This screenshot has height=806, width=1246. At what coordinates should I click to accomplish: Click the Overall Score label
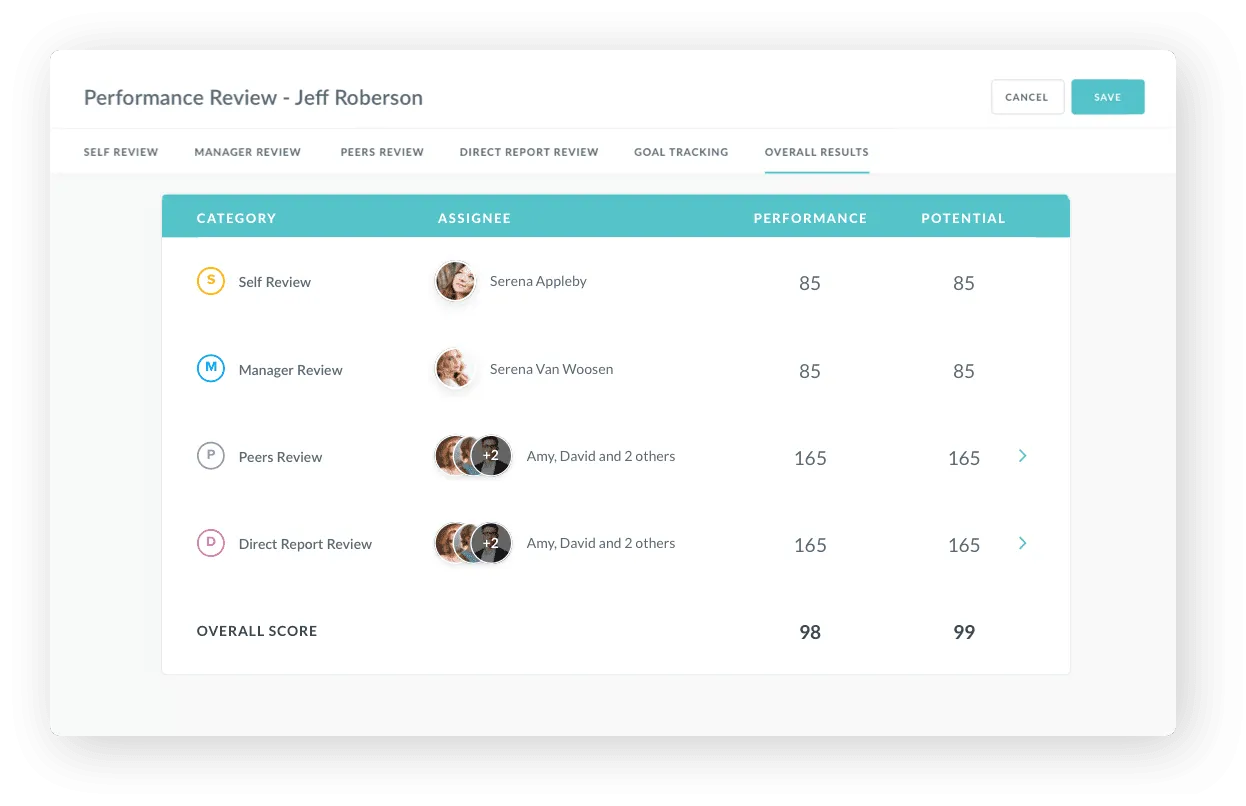tap(257, 631)
